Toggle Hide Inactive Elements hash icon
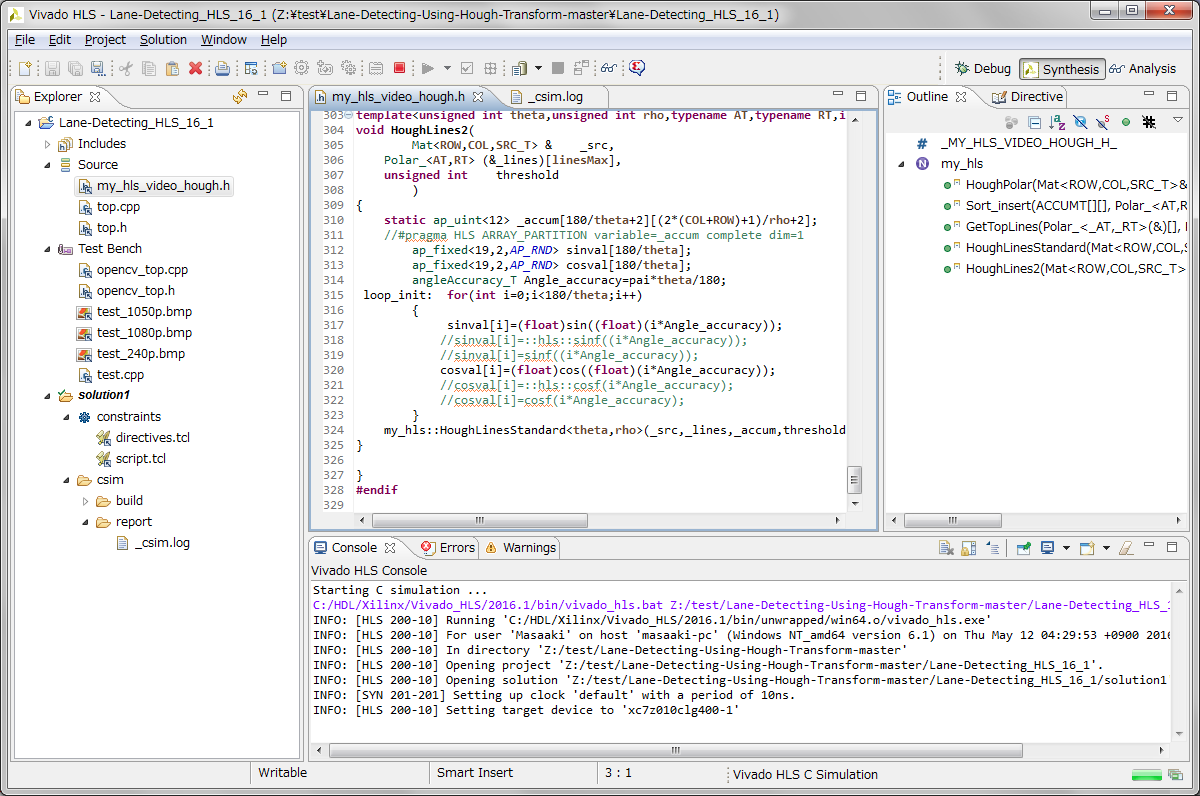Image resolution: width=1200 pixels, height=796 pixels. coord(1149,122)
